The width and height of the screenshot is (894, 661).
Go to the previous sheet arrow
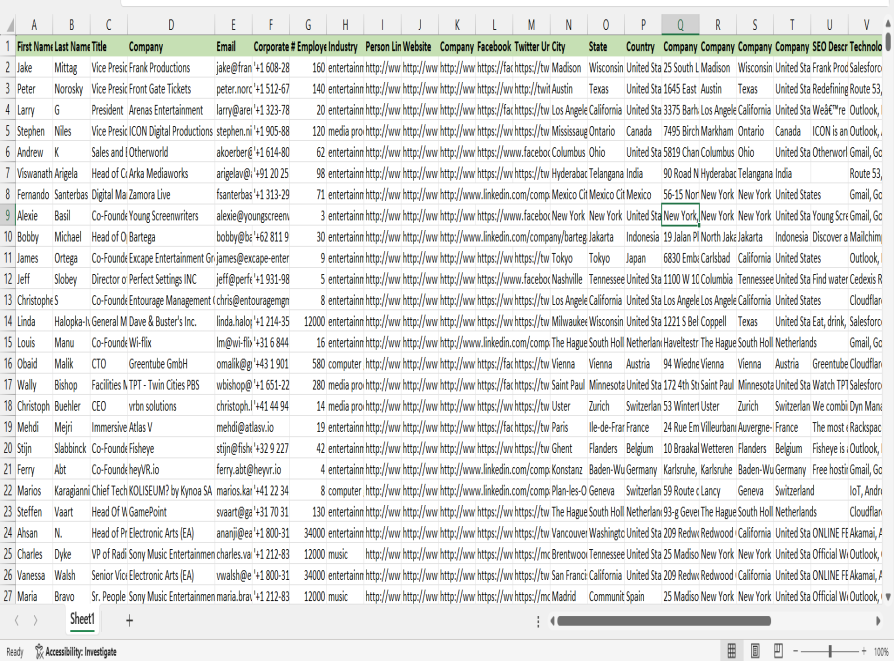tap(16, 621)
